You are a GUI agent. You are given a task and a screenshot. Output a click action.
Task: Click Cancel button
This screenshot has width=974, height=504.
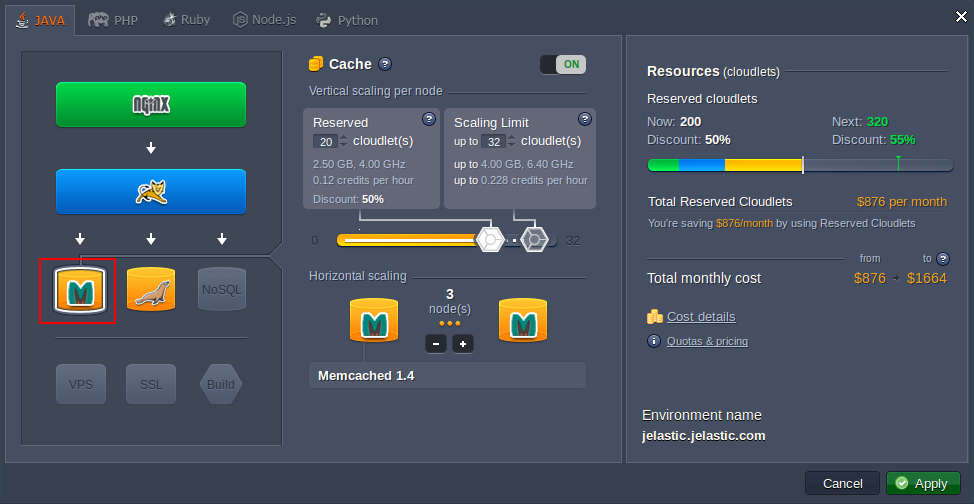pos(842,483)
